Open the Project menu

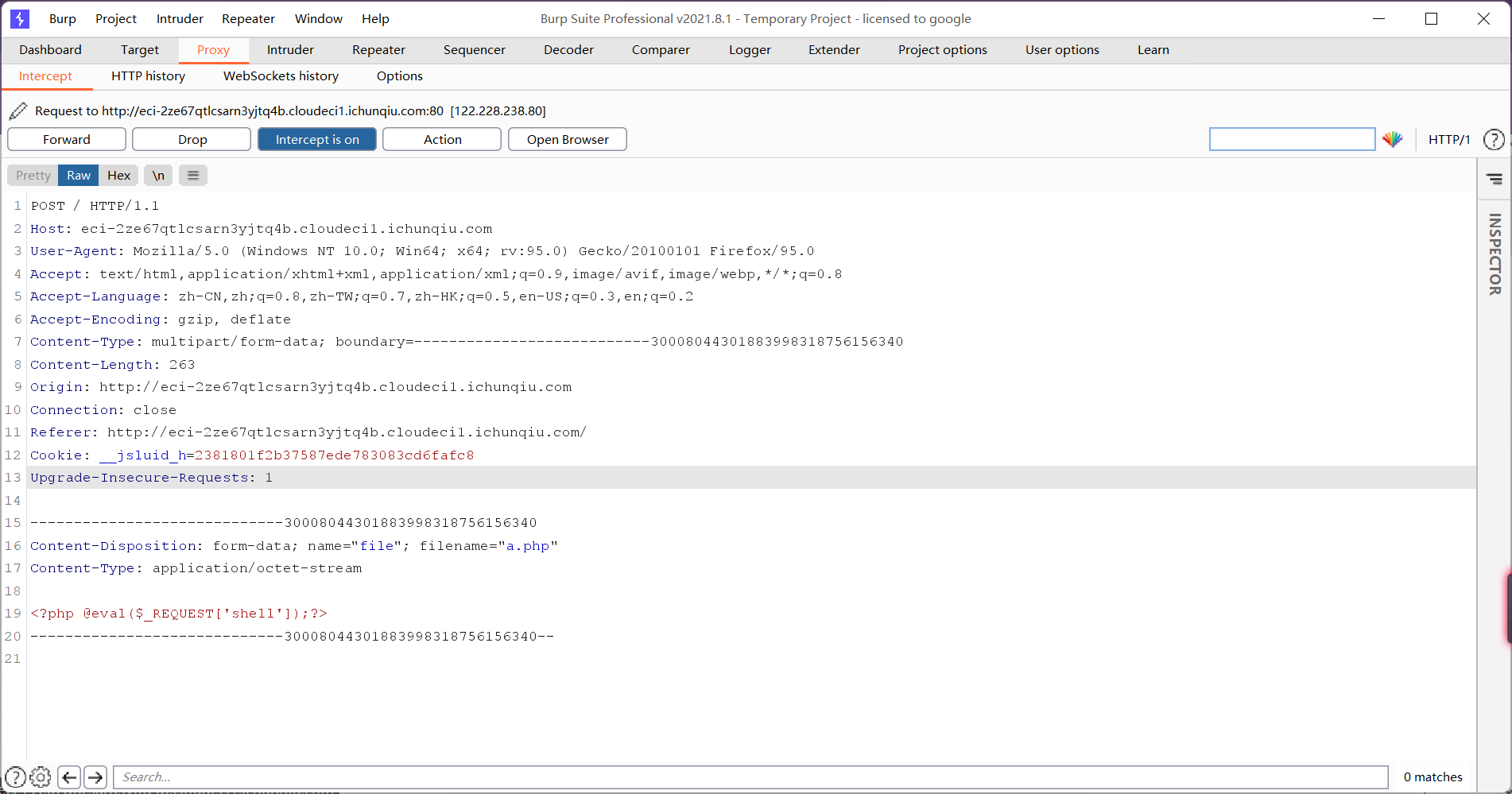pyautogui.click(x=116, y=18)
